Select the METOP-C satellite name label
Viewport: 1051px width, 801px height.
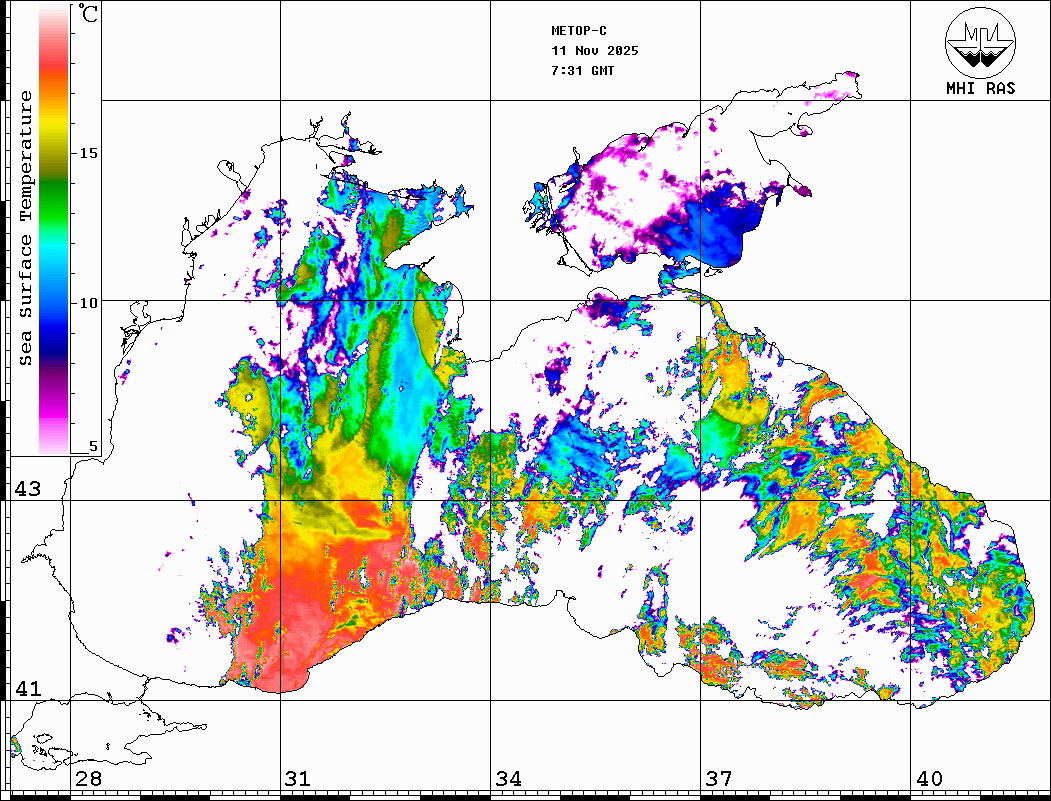[579, 31]
